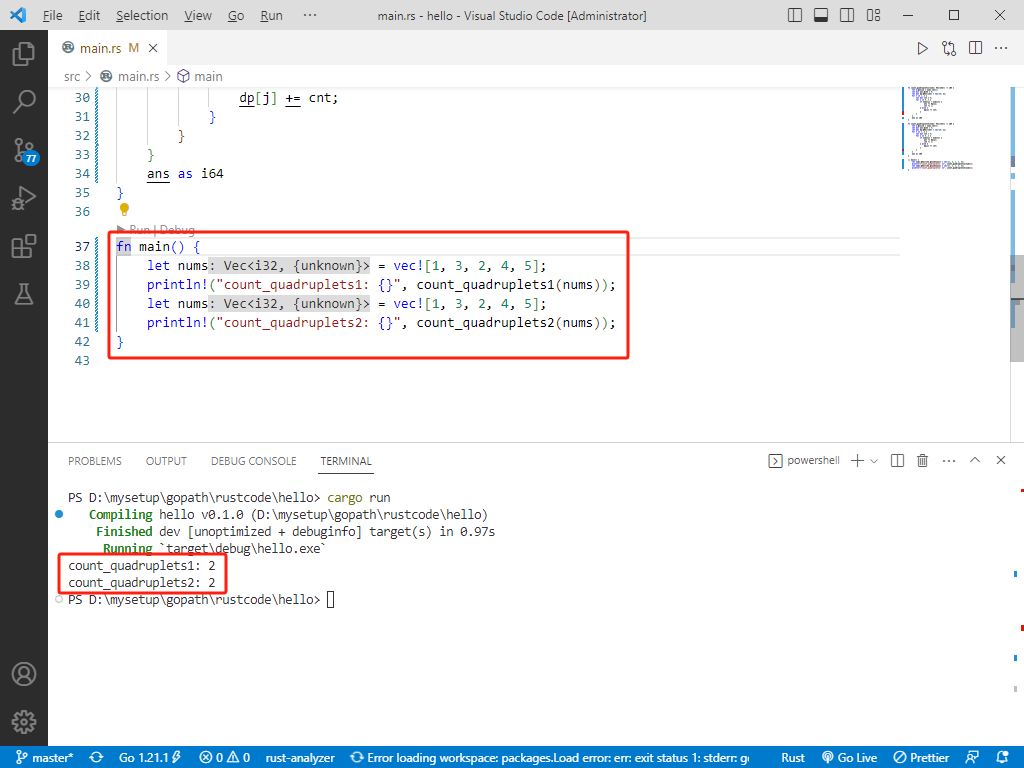The width and height of the screenshot is (1024, 768).
Task: Open the Manage gear menu
Action: (24, 722)
